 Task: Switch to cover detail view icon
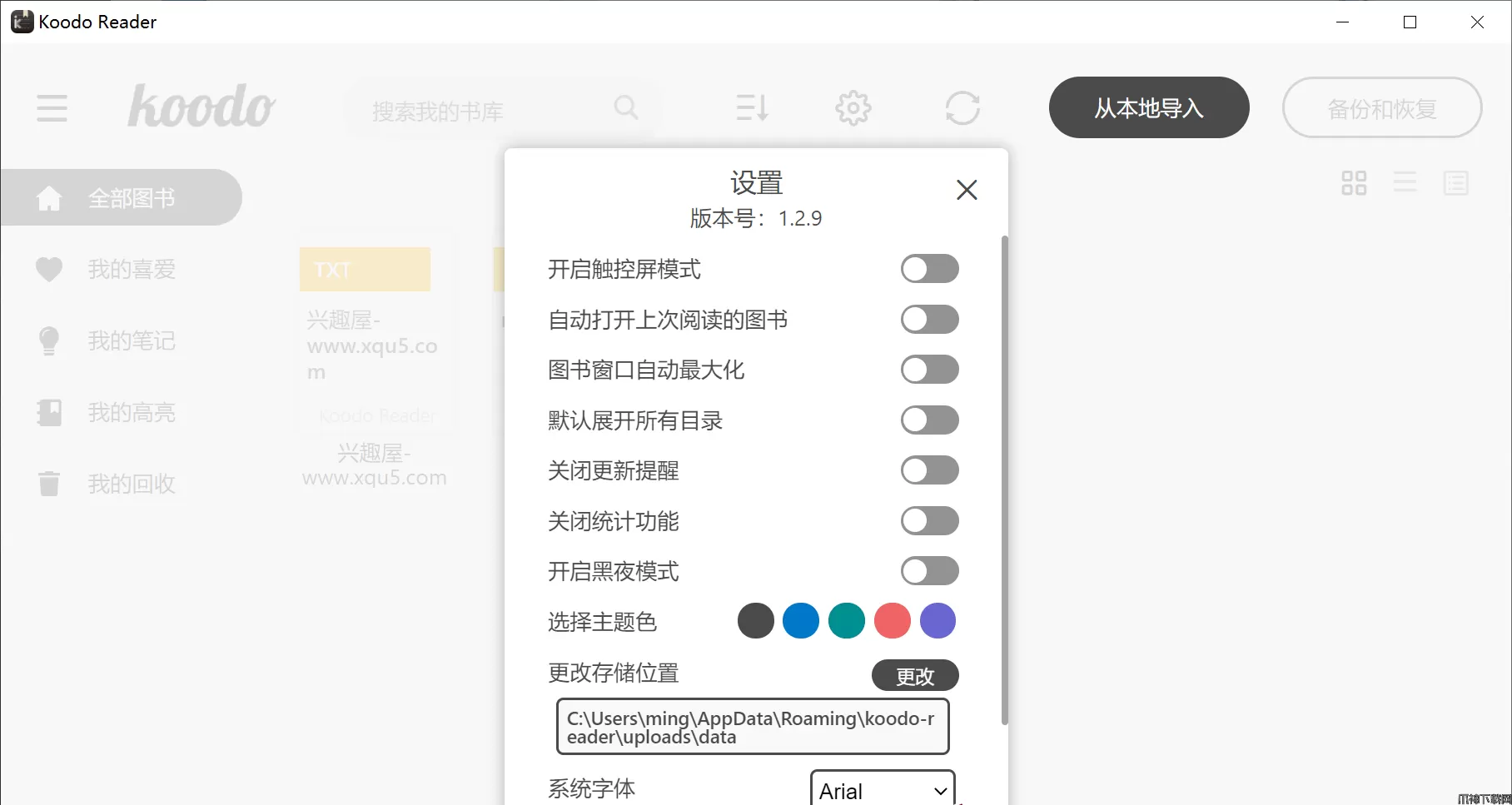click(1455, 183)
